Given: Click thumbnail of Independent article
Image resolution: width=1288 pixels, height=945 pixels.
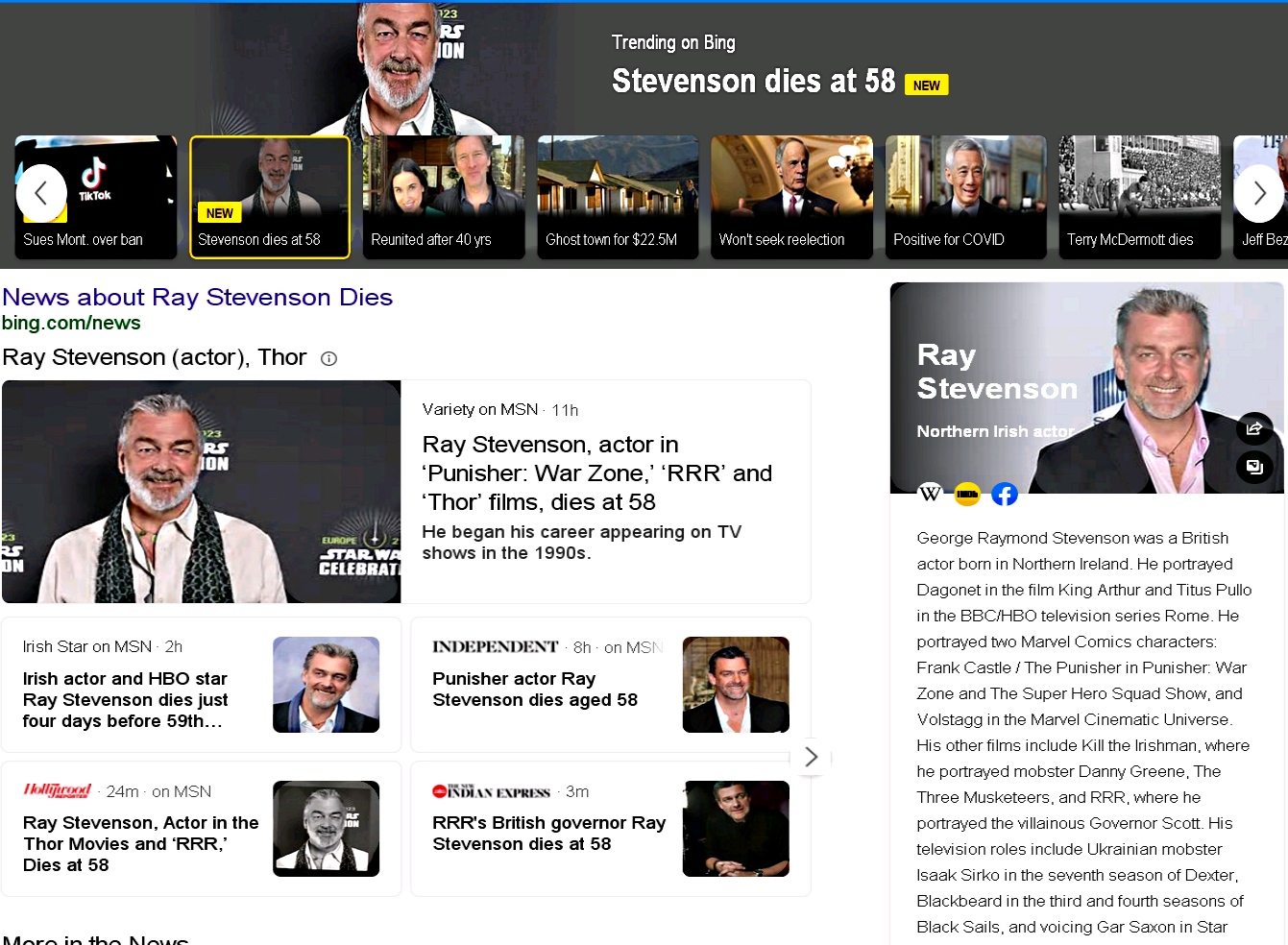Looking at the screenshot, I should [736, 685].
